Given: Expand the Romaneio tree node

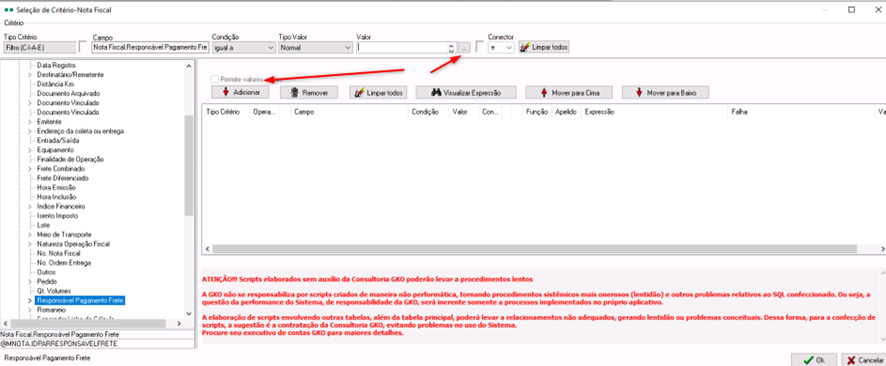Looking at the screenshot, I should (29, 310).
